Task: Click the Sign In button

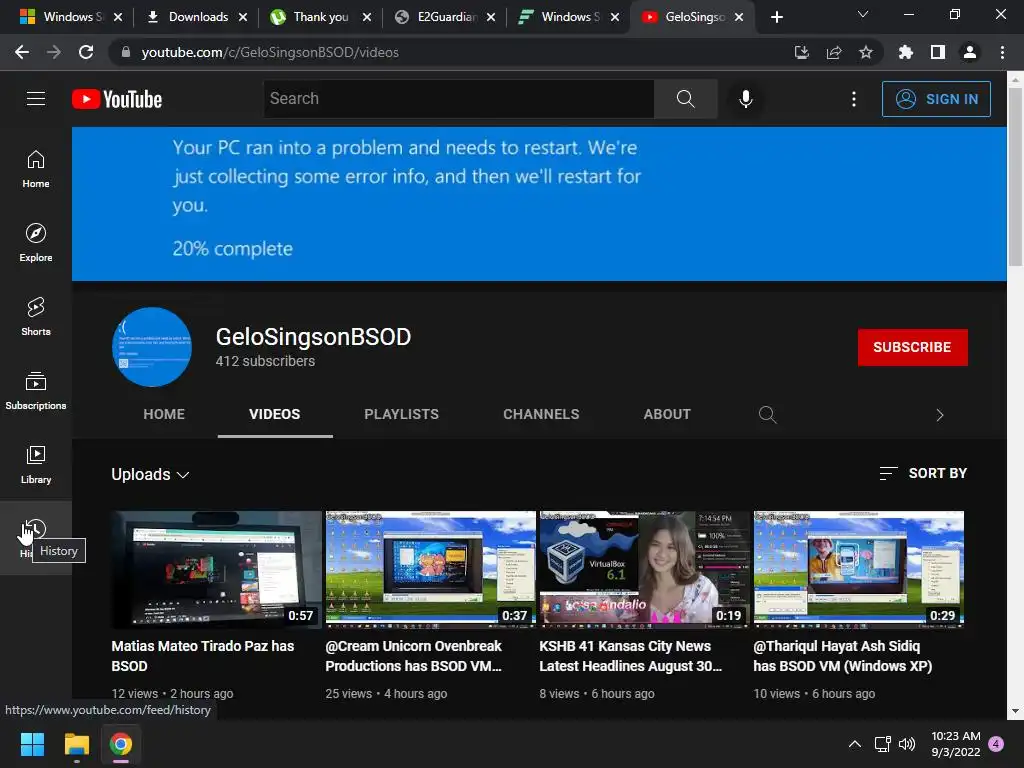Action: [x=936, y=99]
